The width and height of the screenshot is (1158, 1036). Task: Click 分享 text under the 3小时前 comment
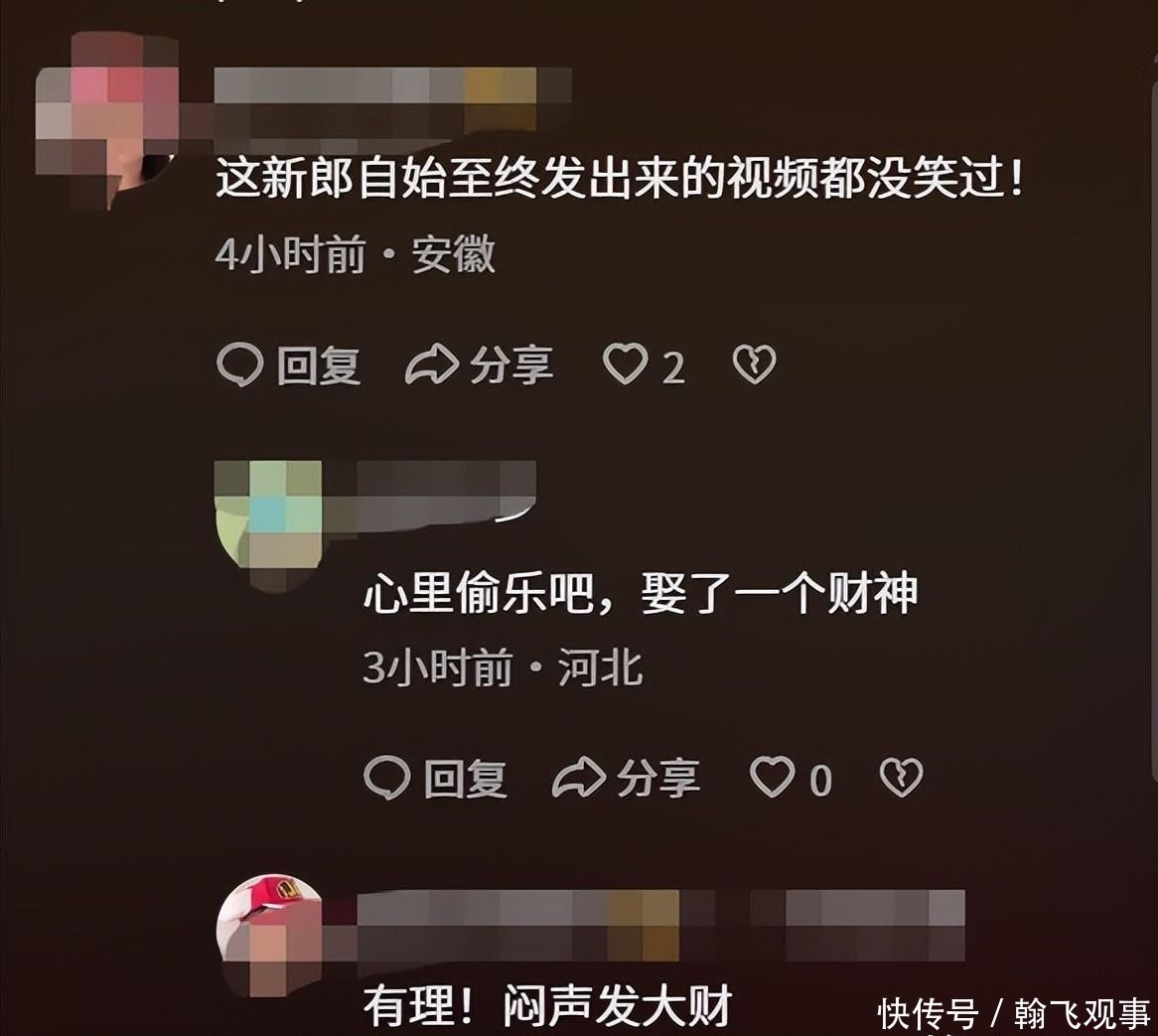(x=658, y=779)
